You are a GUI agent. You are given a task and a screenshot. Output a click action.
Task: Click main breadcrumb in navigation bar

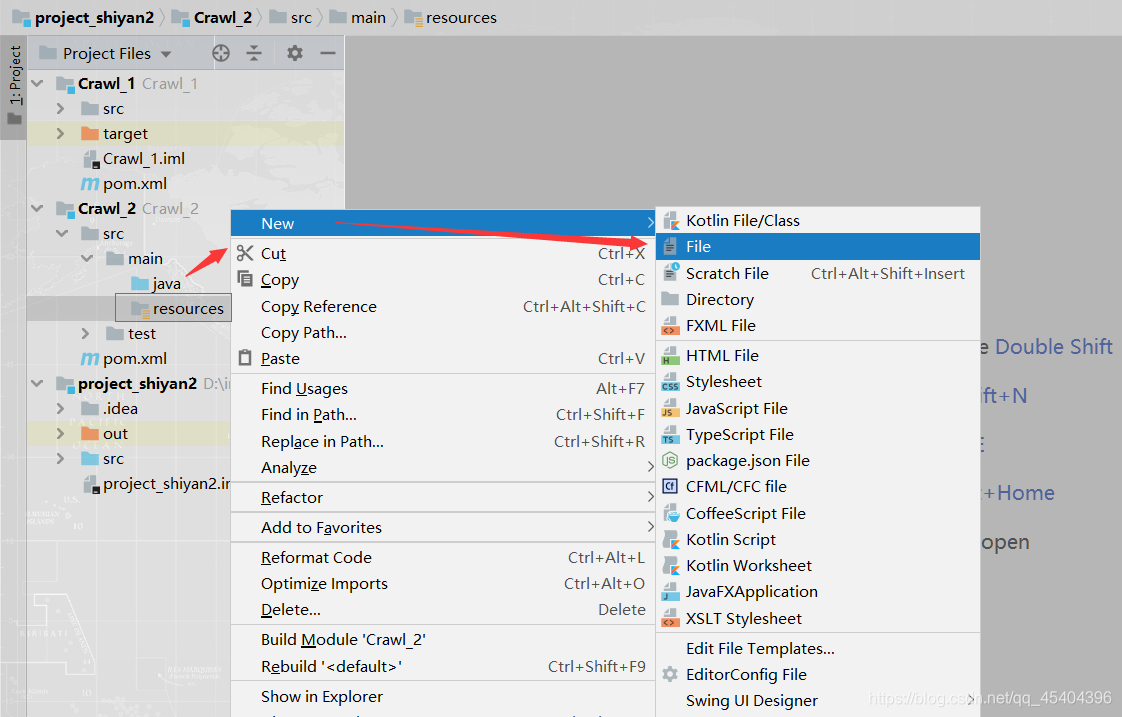coord(358,18)
